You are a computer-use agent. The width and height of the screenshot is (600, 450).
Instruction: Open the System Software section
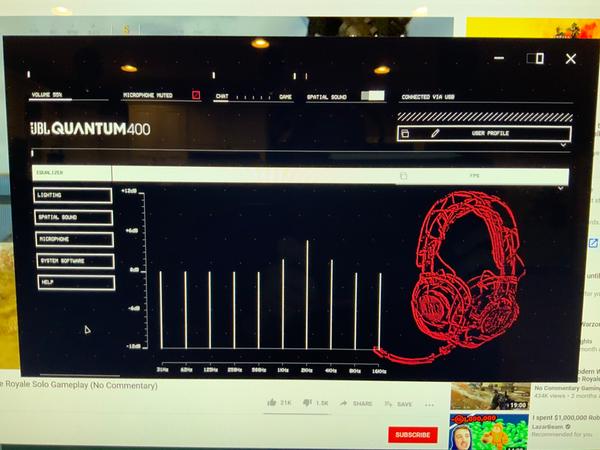click(x=75, y=261)
